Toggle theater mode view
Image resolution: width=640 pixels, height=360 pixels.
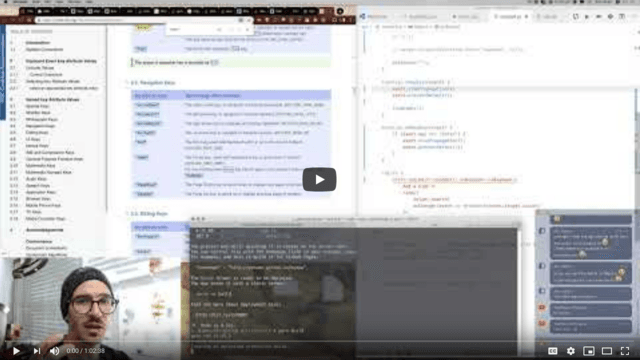click(x=607, y=351)
